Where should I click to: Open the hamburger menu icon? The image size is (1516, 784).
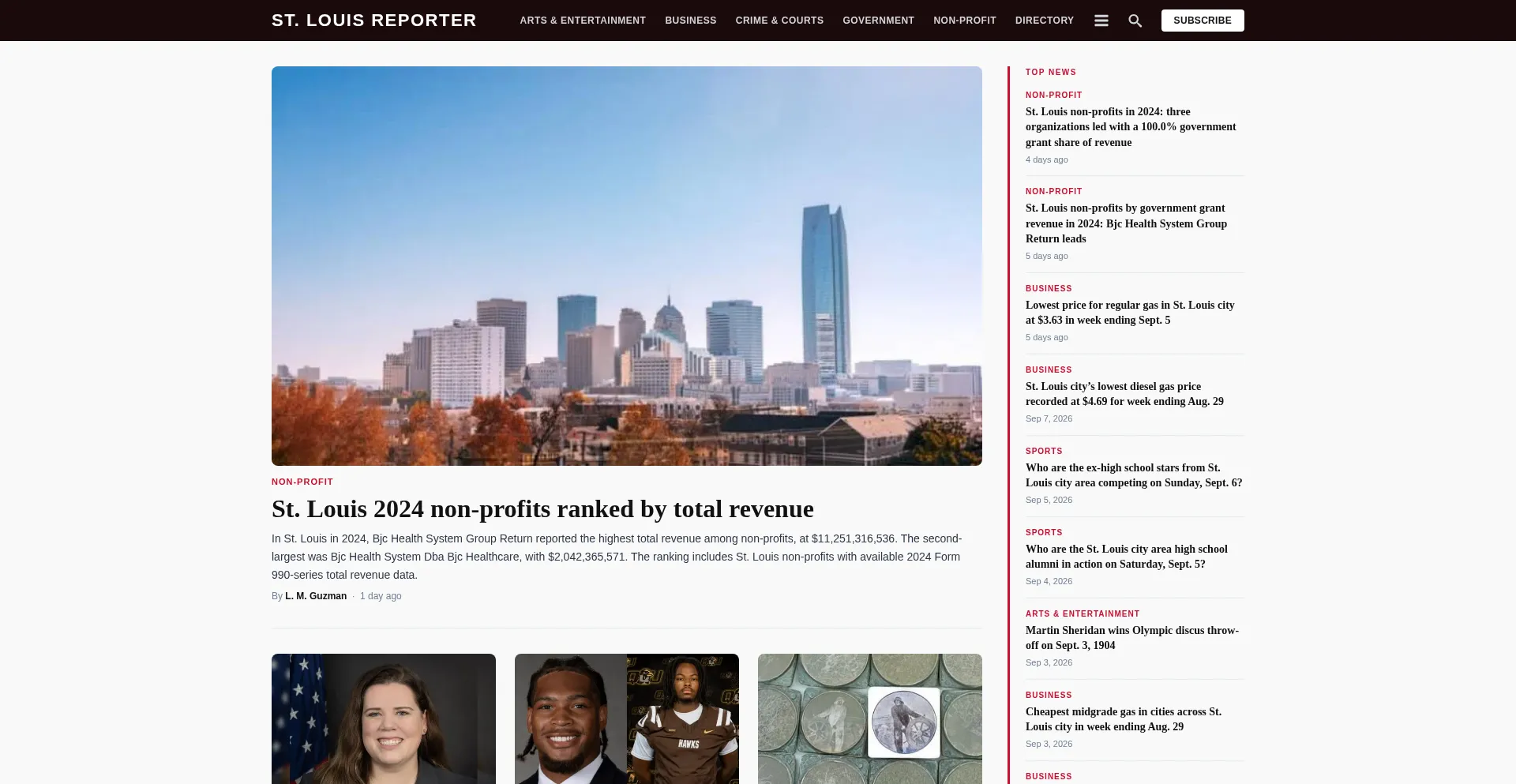[x=1101, y=21]
